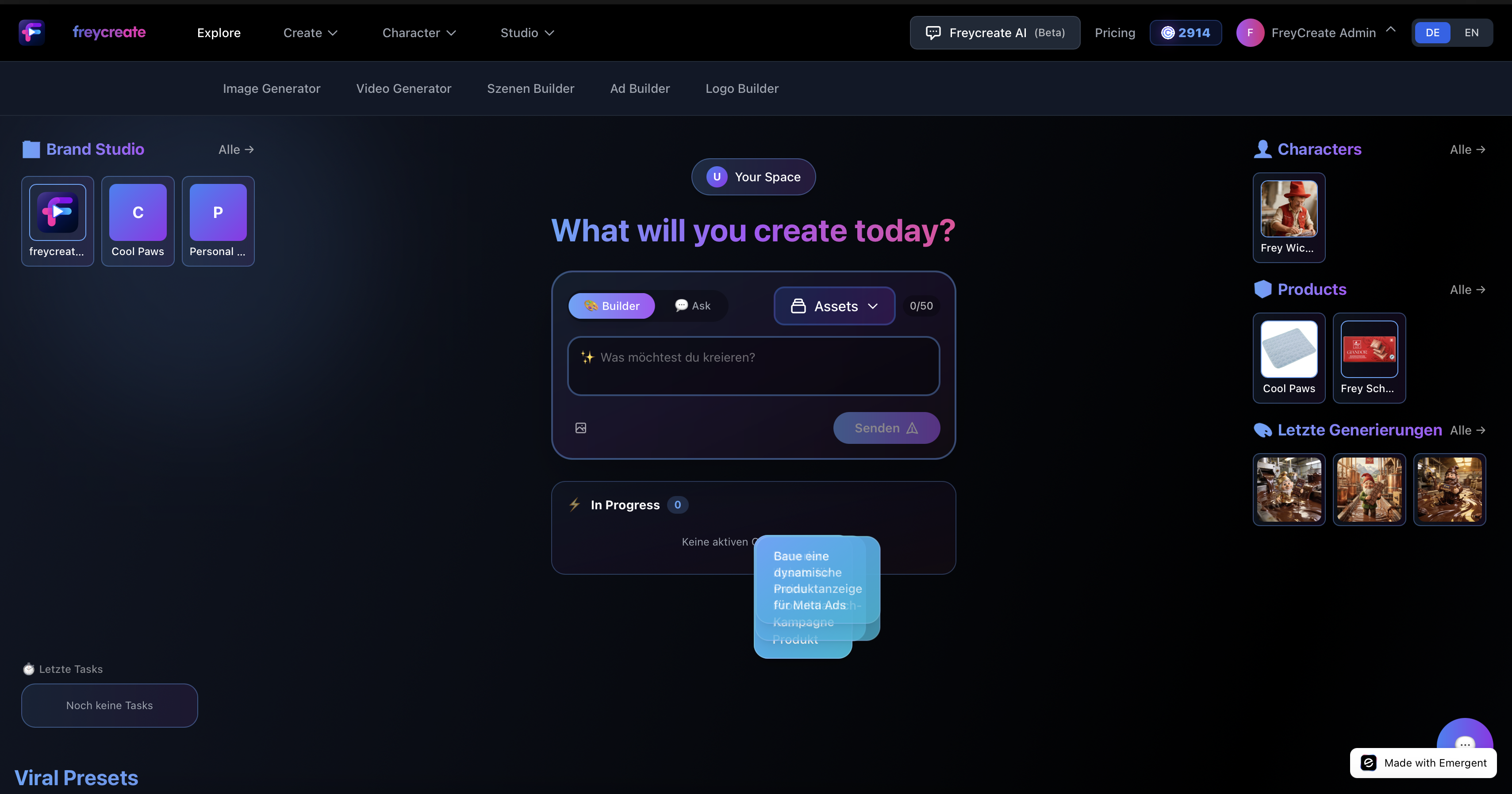Click the 'Noch keine Tasks' box
The width and height of the screenshot is (1512, 794).
(110, 706)
